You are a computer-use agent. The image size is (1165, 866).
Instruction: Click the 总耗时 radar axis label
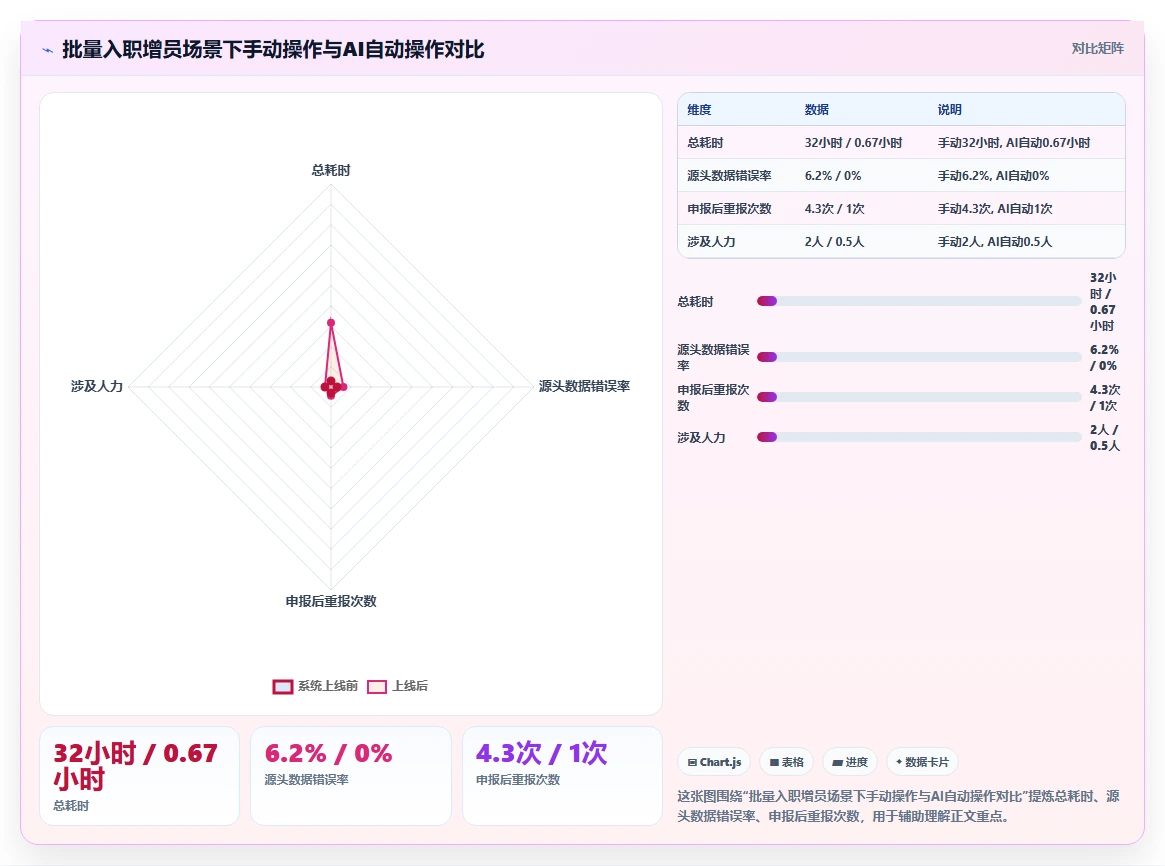pyautogui.click(x=331, y=170)
